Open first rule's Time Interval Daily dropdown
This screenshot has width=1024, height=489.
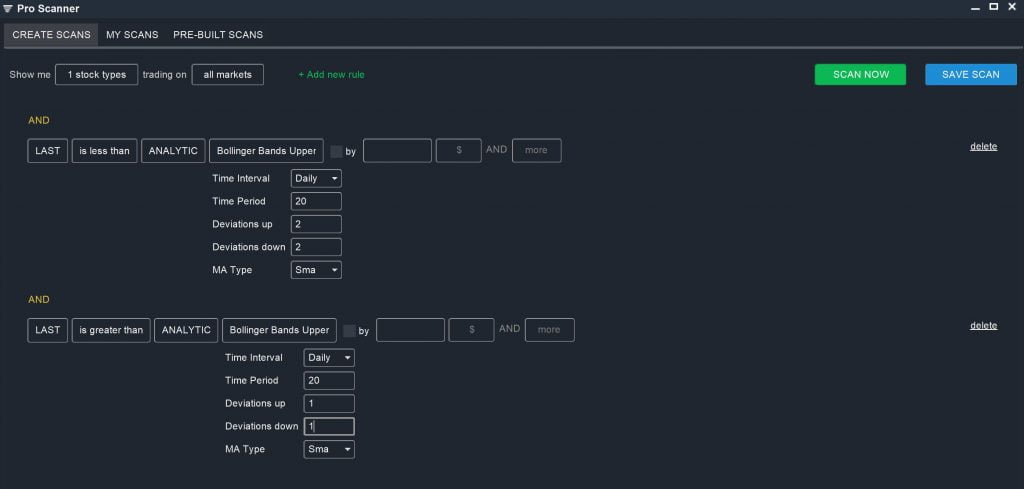pos(316,178)
